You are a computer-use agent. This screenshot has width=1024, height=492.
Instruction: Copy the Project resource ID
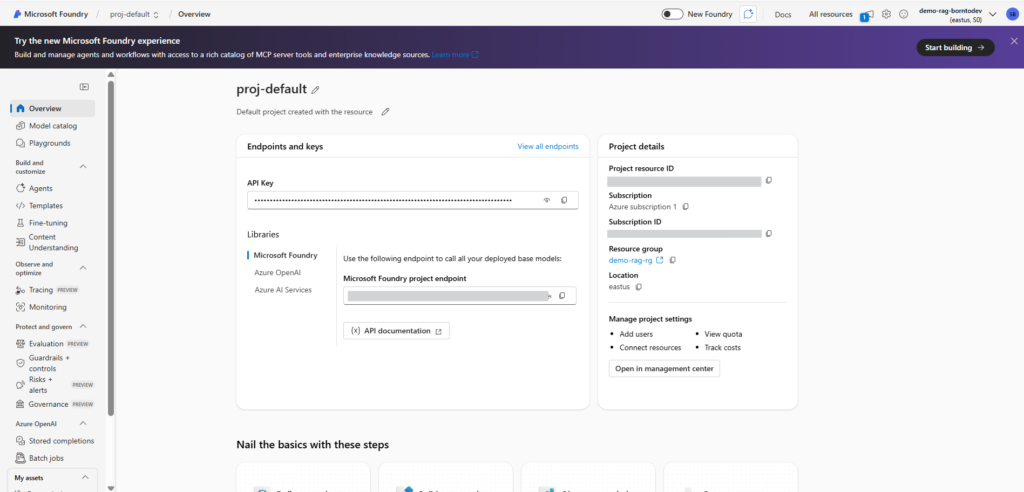pyautogui.click(x=769, y=181)
